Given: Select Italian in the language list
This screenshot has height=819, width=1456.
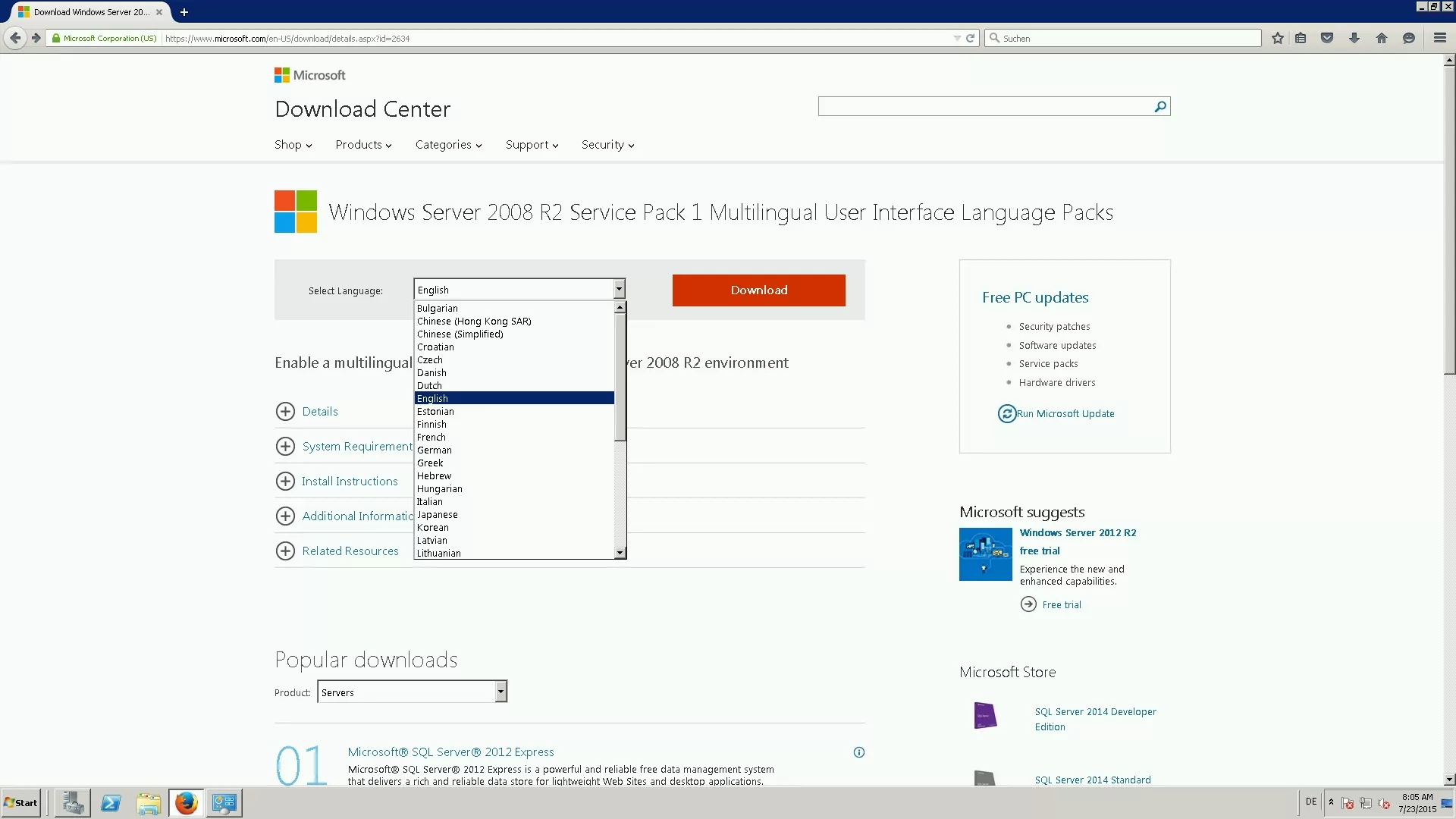Looking at the screenshot, I should 514,501.
